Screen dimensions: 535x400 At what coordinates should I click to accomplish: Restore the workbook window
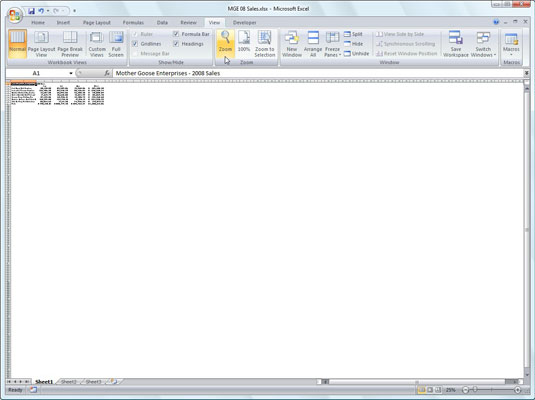515,22
